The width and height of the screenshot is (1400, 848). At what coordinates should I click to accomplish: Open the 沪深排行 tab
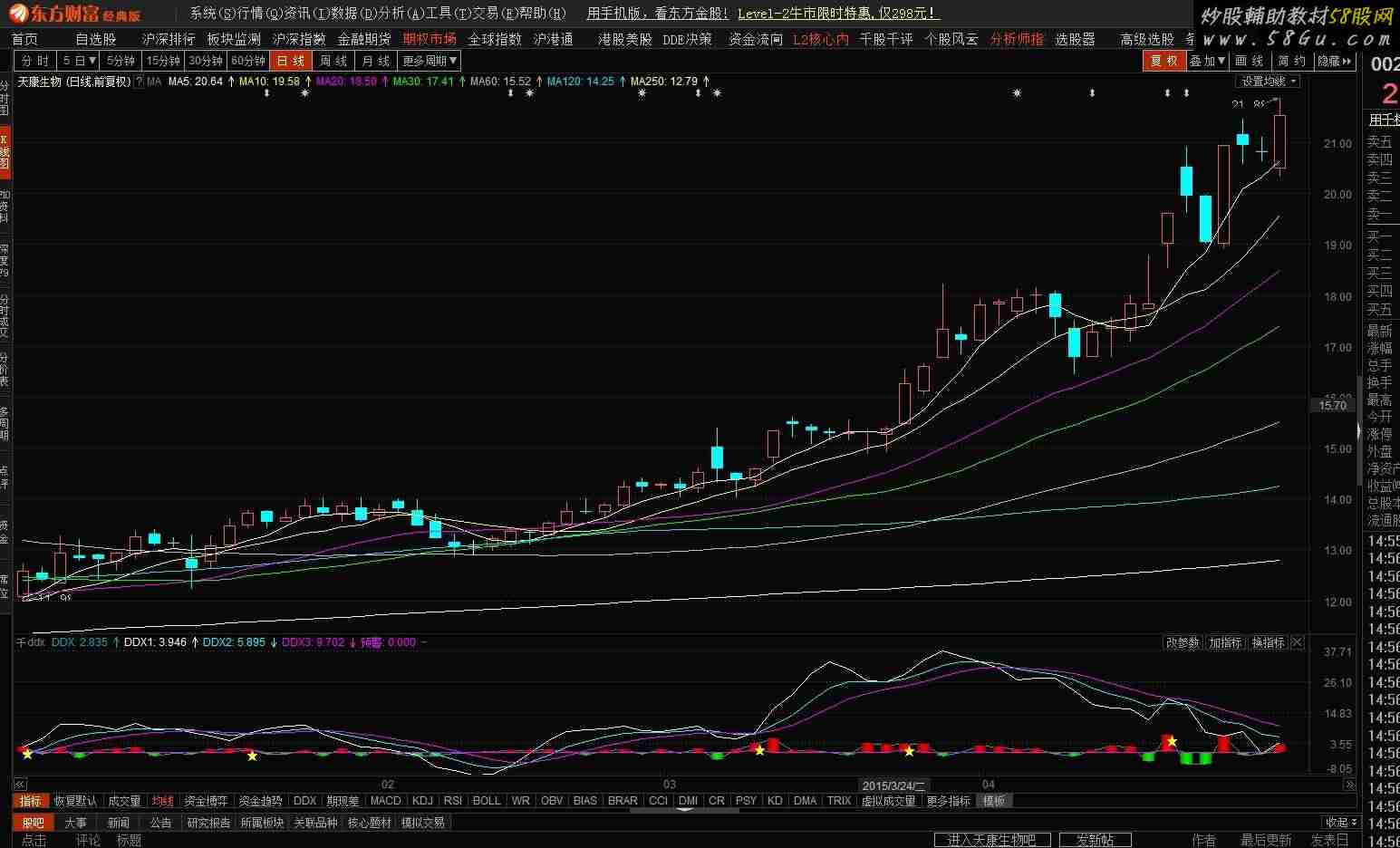click(169, 39)
